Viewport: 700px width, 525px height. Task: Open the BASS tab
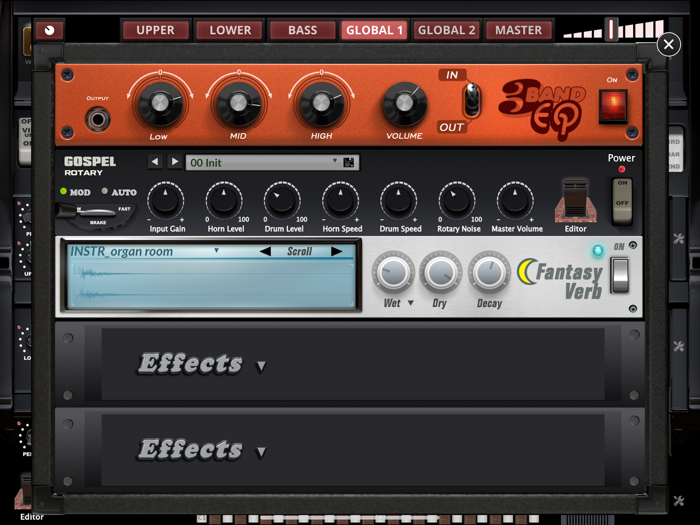click(302, 30)
